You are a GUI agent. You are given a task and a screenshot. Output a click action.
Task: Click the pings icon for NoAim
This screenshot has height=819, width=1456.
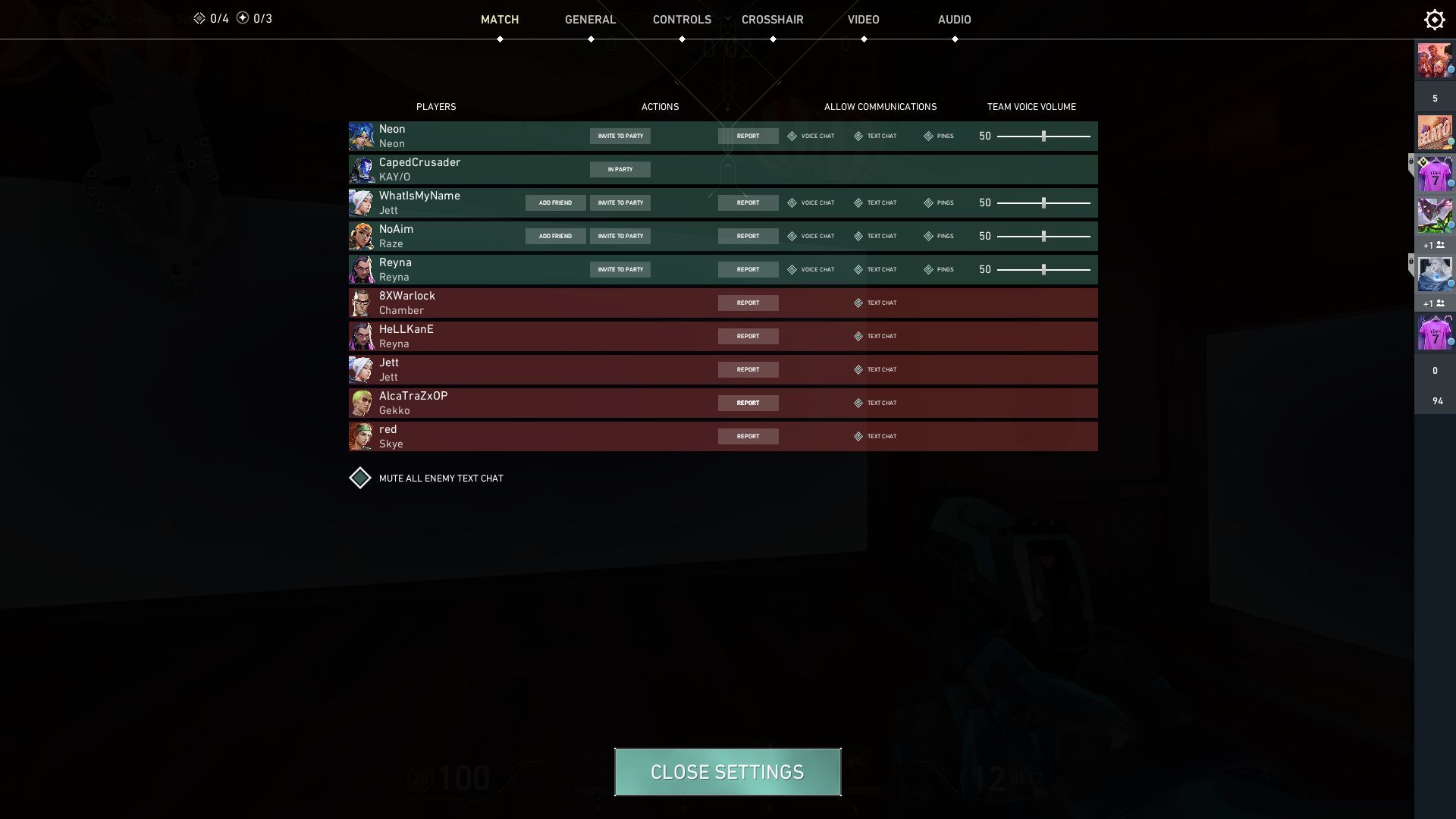927,236
